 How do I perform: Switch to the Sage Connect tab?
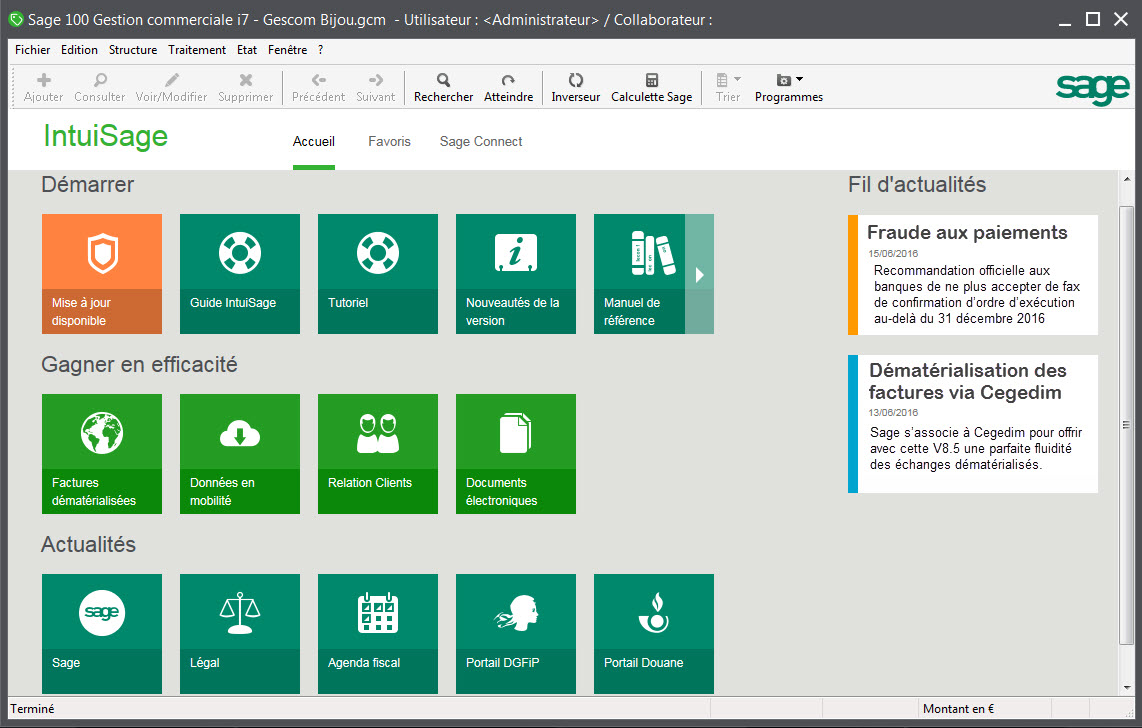(481, 142)
